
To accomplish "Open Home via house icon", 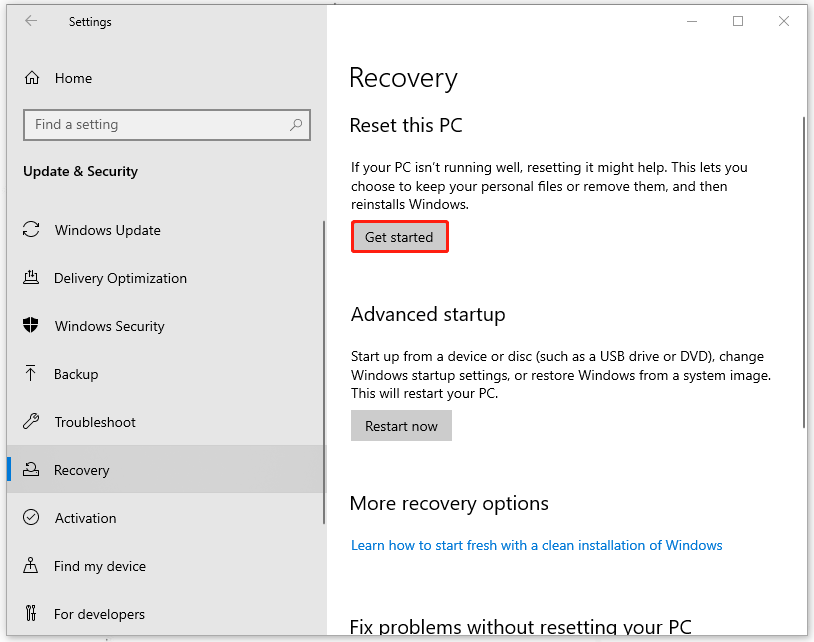I will point(32,78).
